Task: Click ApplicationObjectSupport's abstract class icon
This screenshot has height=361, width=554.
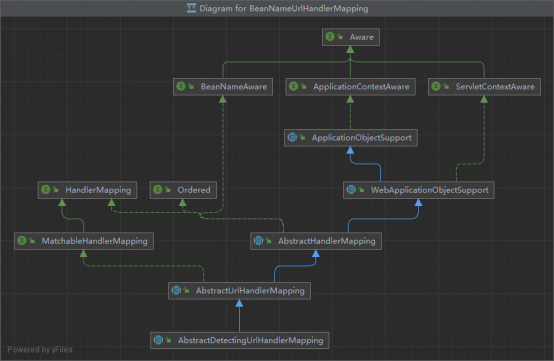Action: 292,137
